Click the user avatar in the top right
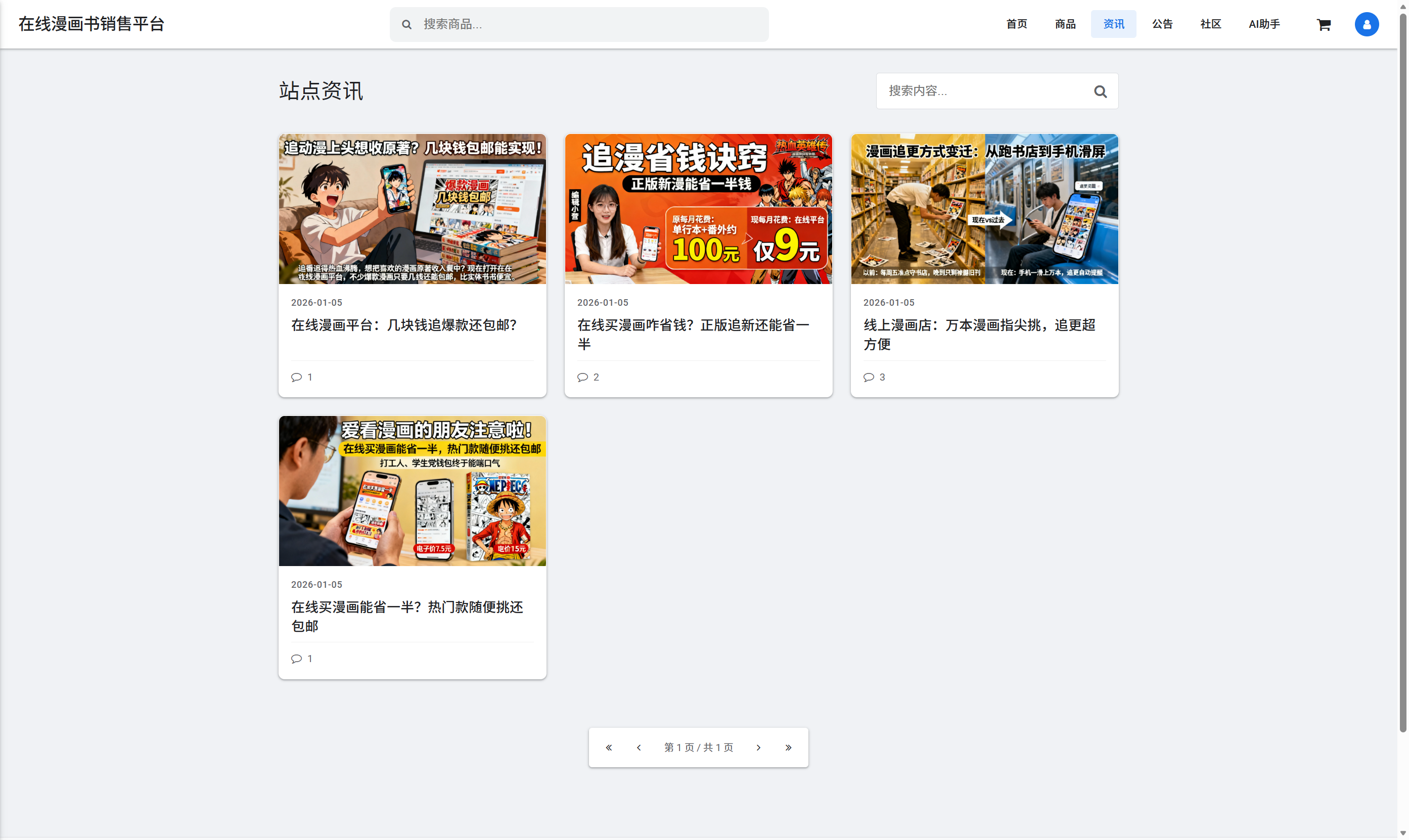The height and width of the screenshot is (840, 1409). [1367, 24]
